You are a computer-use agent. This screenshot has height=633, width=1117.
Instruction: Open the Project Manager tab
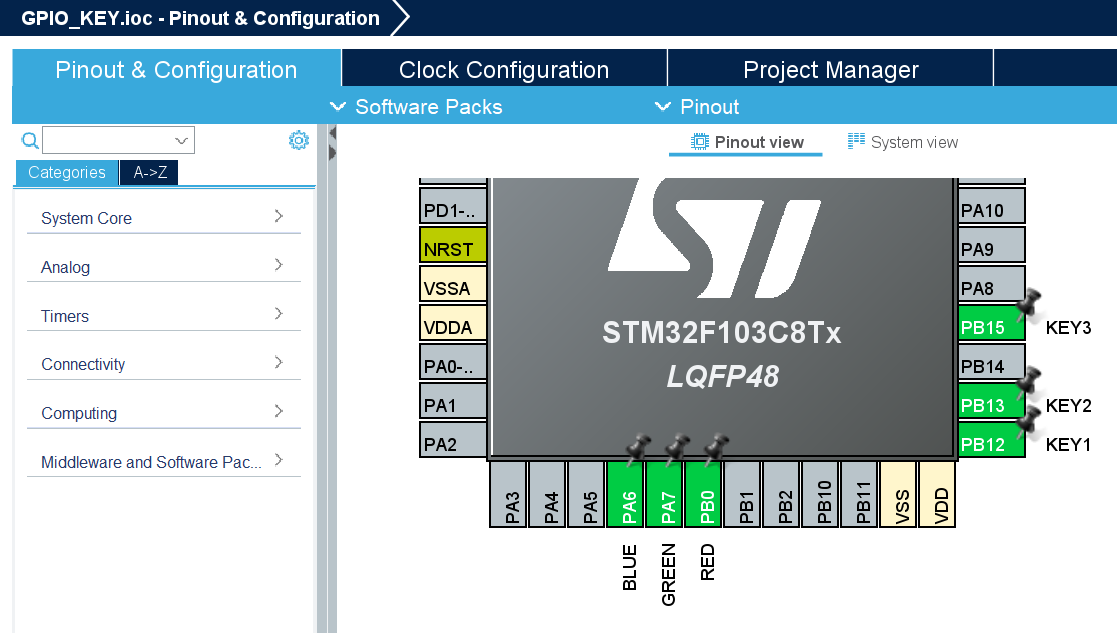pyautogui.click(x=830, y=69)
